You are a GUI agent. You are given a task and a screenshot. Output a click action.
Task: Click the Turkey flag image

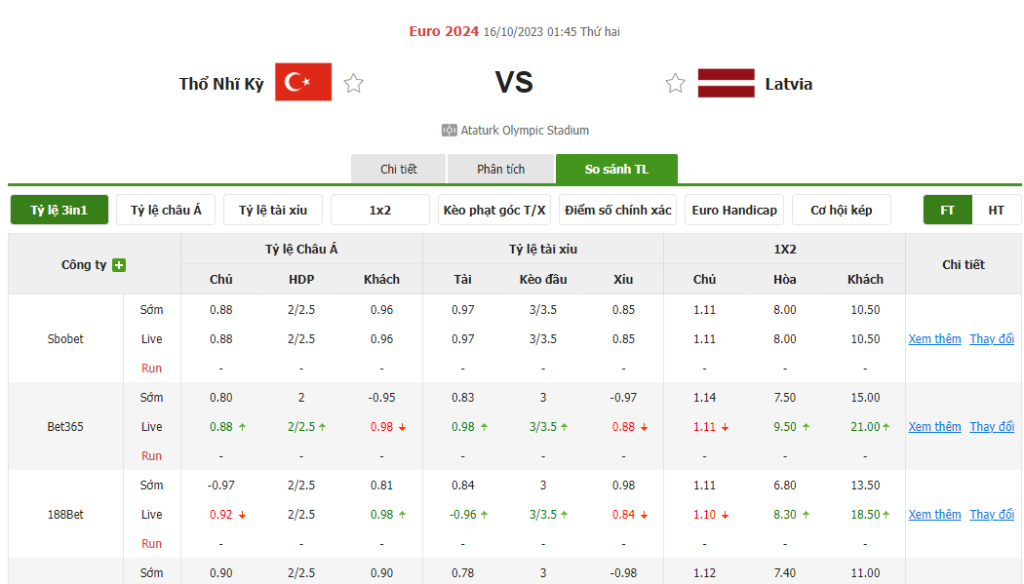point(303,82)
